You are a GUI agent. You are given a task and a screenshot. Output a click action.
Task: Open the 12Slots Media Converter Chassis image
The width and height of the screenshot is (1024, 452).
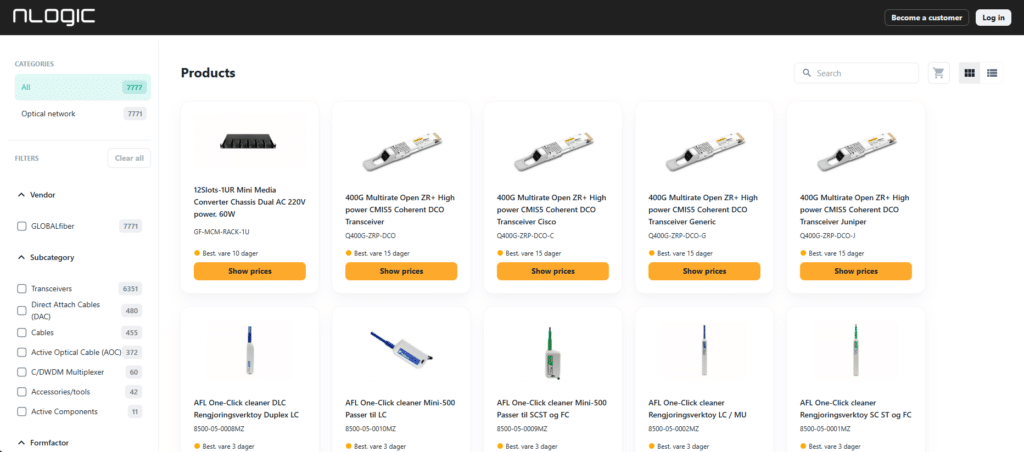coord(249,140)
